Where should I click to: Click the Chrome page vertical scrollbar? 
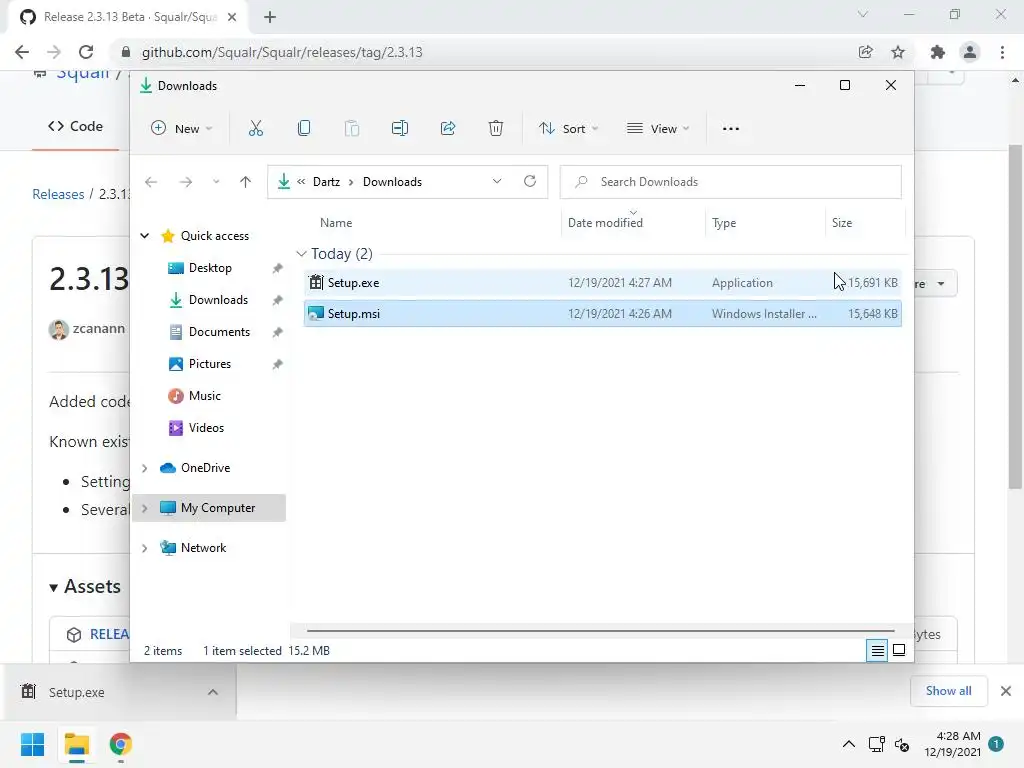[1015, 317]
